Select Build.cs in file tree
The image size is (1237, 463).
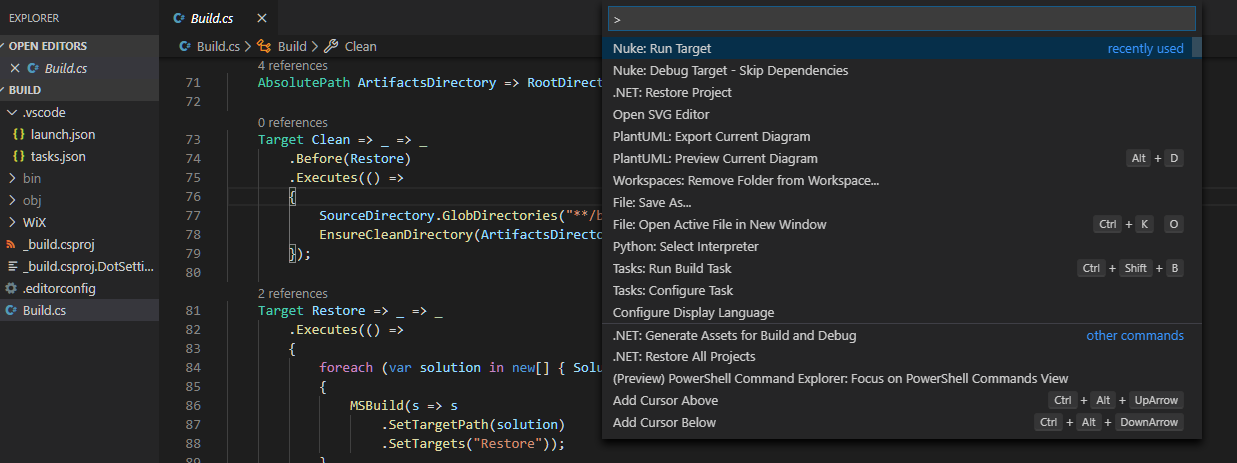click(80, 310)
